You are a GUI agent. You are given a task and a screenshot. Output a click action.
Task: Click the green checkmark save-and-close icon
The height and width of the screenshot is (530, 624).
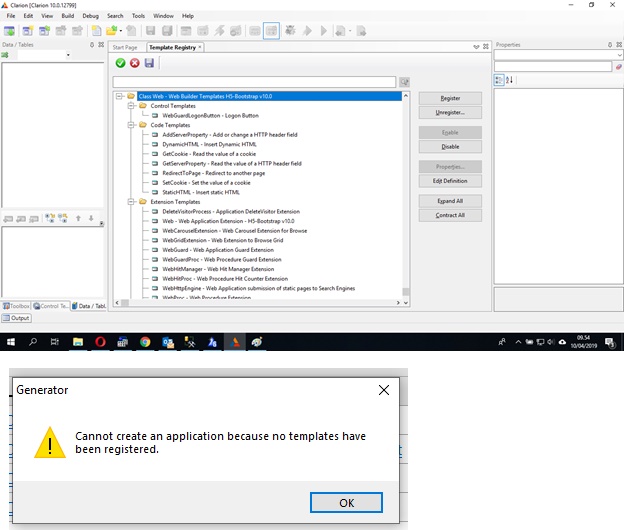121,63
